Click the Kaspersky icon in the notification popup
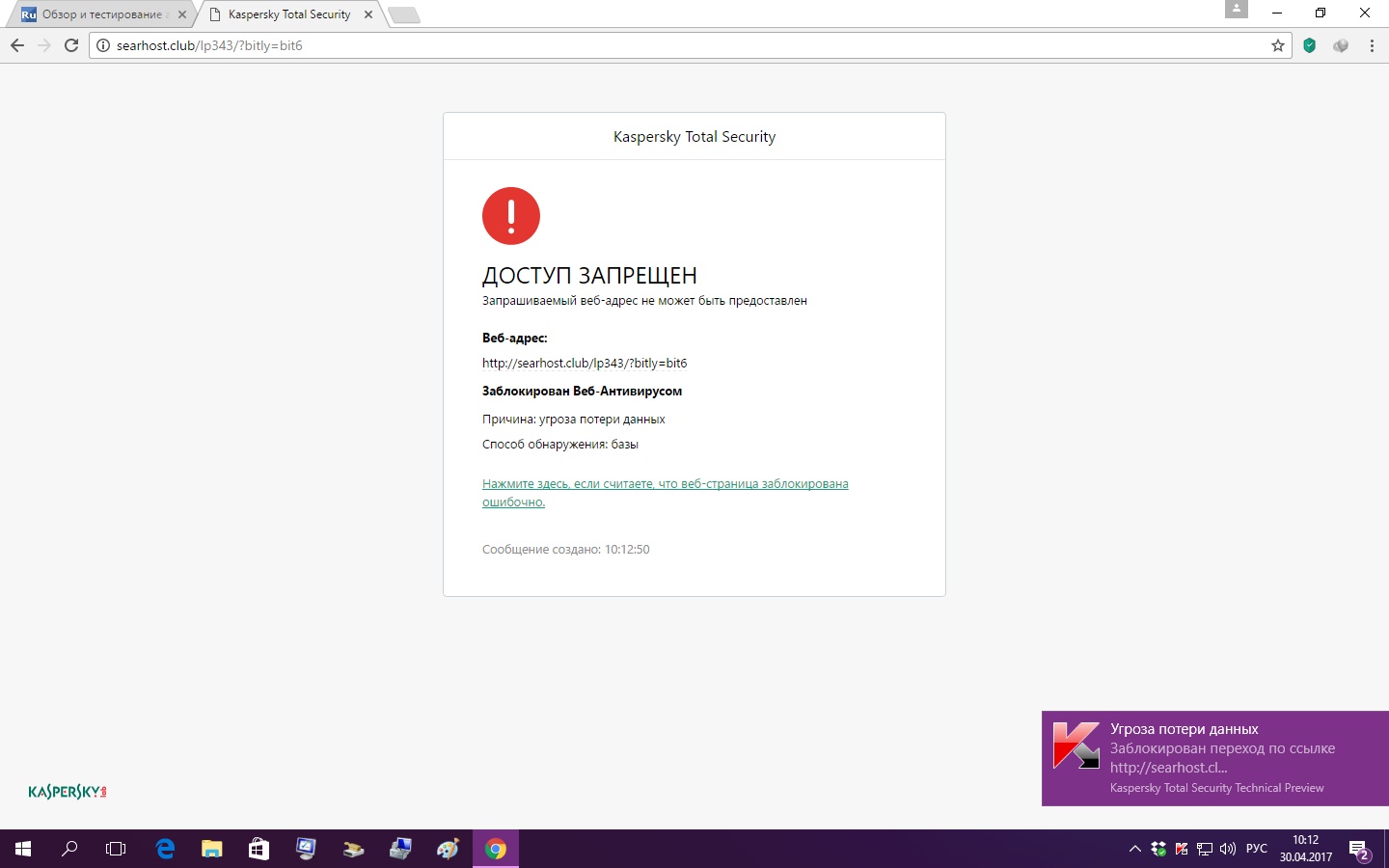 click(1076, 745)
